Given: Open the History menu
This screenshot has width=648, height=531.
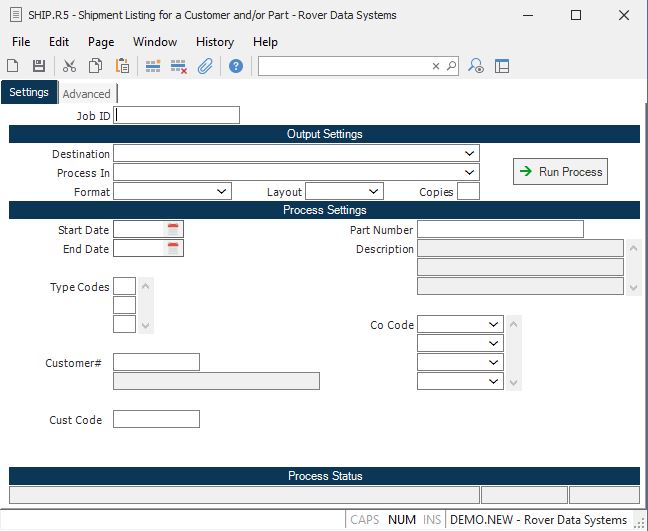Looking at the screenshot, I should click(214, 42).
